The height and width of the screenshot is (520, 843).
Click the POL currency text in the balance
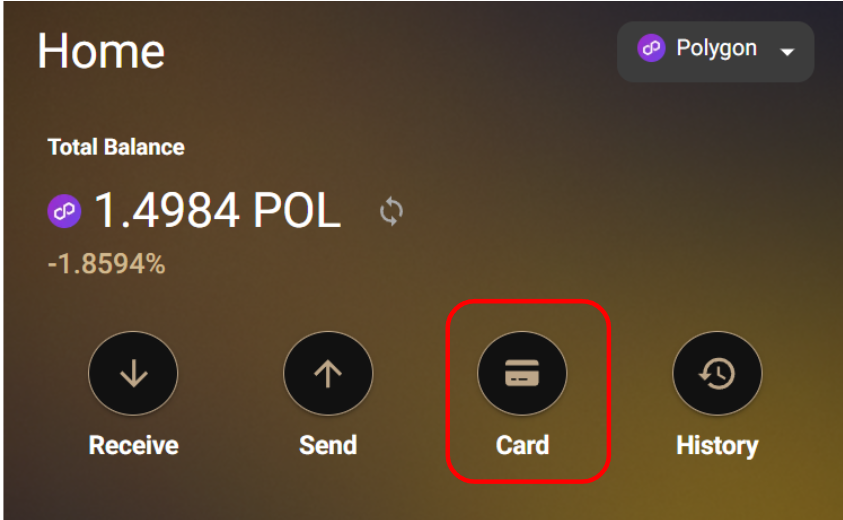[x=297, y=210]
